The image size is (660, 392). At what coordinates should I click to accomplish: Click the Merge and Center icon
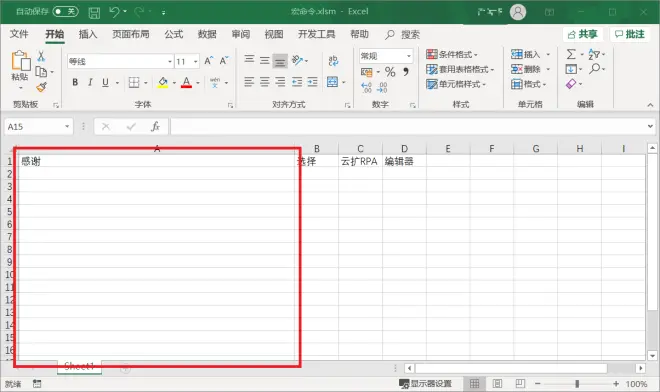(333, 82)
